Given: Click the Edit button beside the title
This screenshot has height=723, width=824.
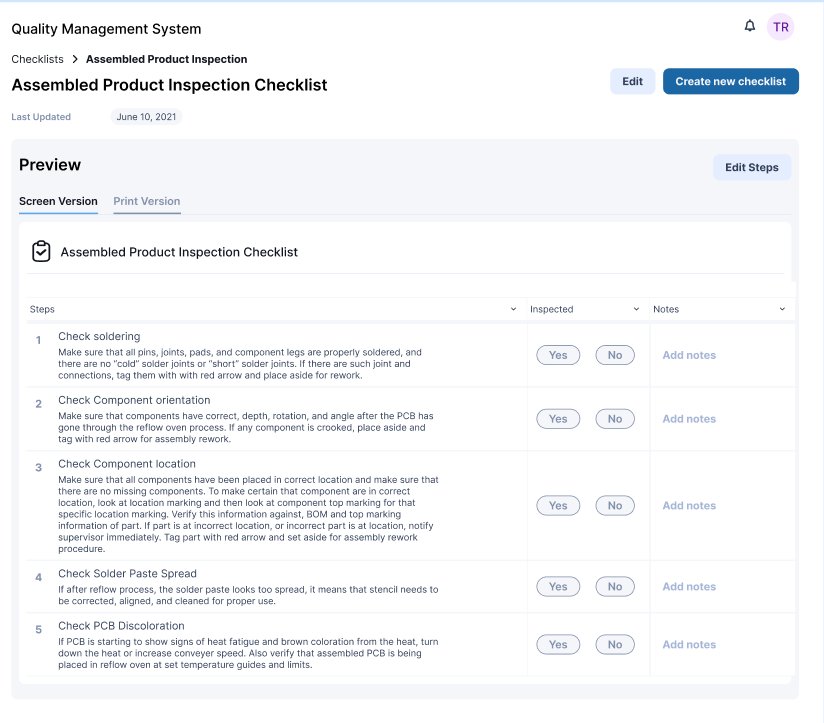Looking at the screenshot, I should coord(632,82).
